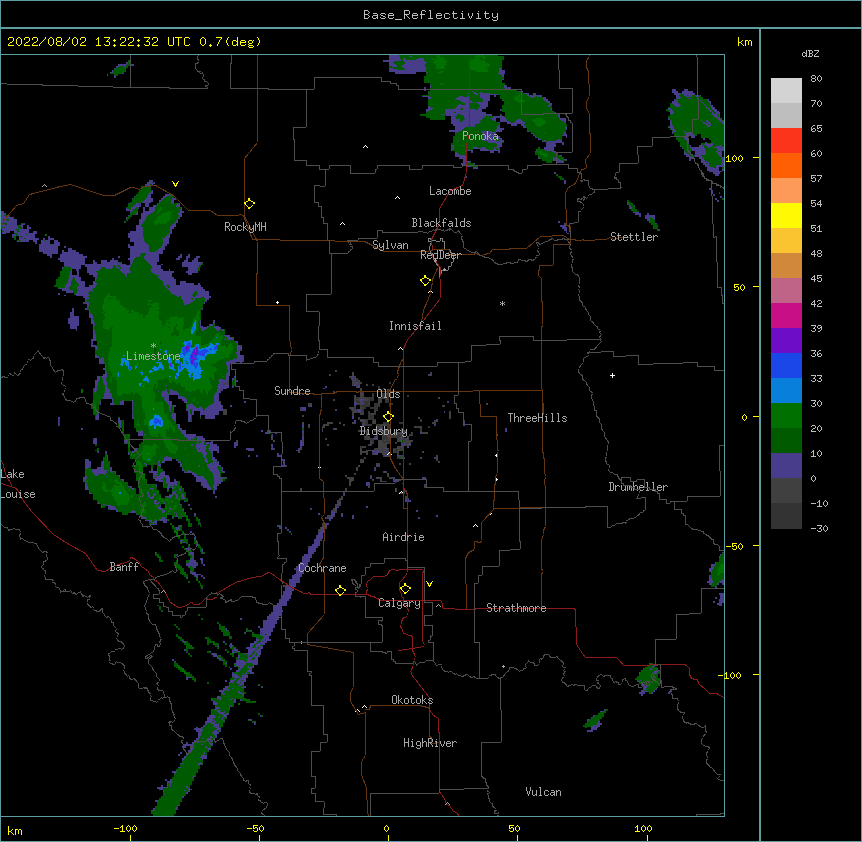Click the Strathmore label
Viewport: 862px width, 842px height.
click(516, 608)
